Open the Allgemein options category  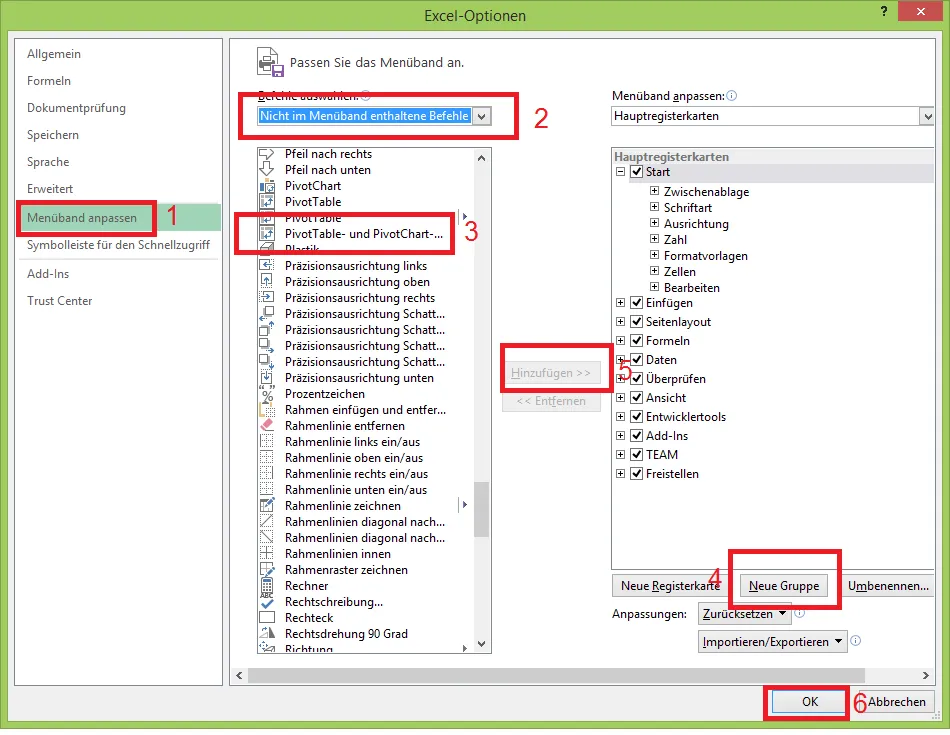54,54
